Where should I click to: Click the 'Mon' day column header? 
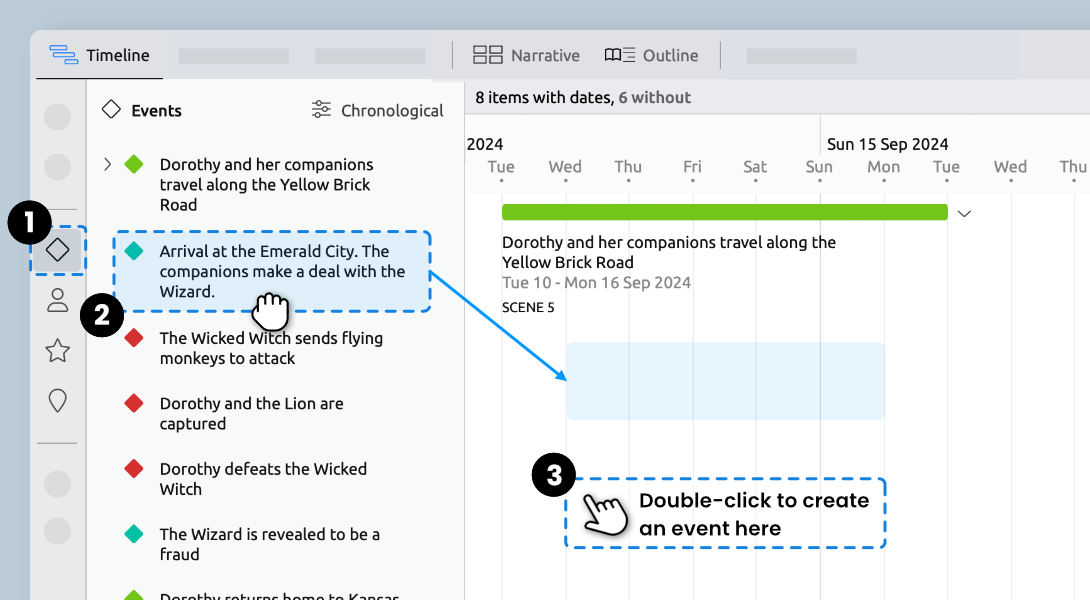point(884,167)
